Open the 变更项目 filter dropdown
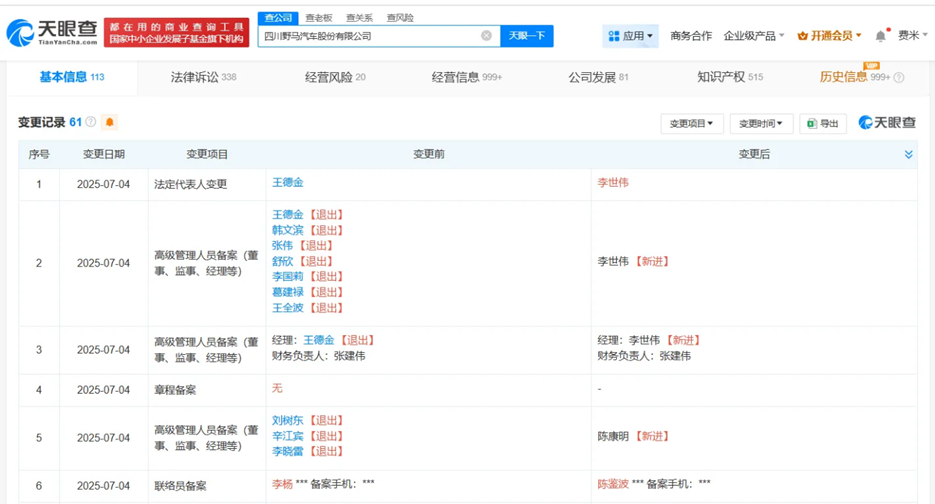 click(x=691, y=123)
